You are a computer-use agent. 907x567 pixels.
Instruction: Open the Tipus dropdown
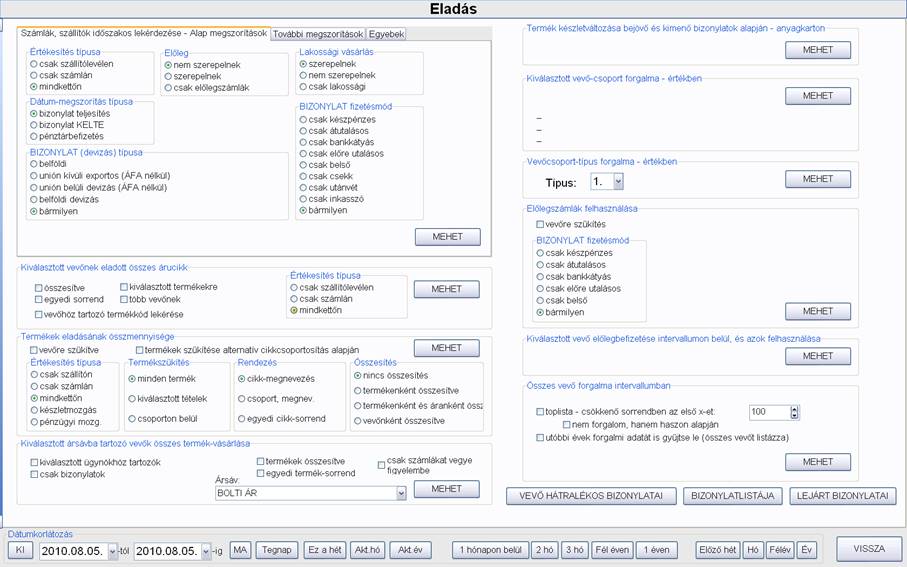coord(618,182)
